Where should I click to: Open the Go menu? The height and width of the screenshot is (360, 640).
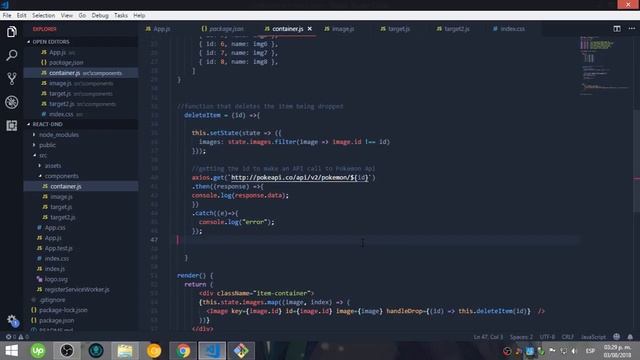pyautogui.click(x=82, y=15)
